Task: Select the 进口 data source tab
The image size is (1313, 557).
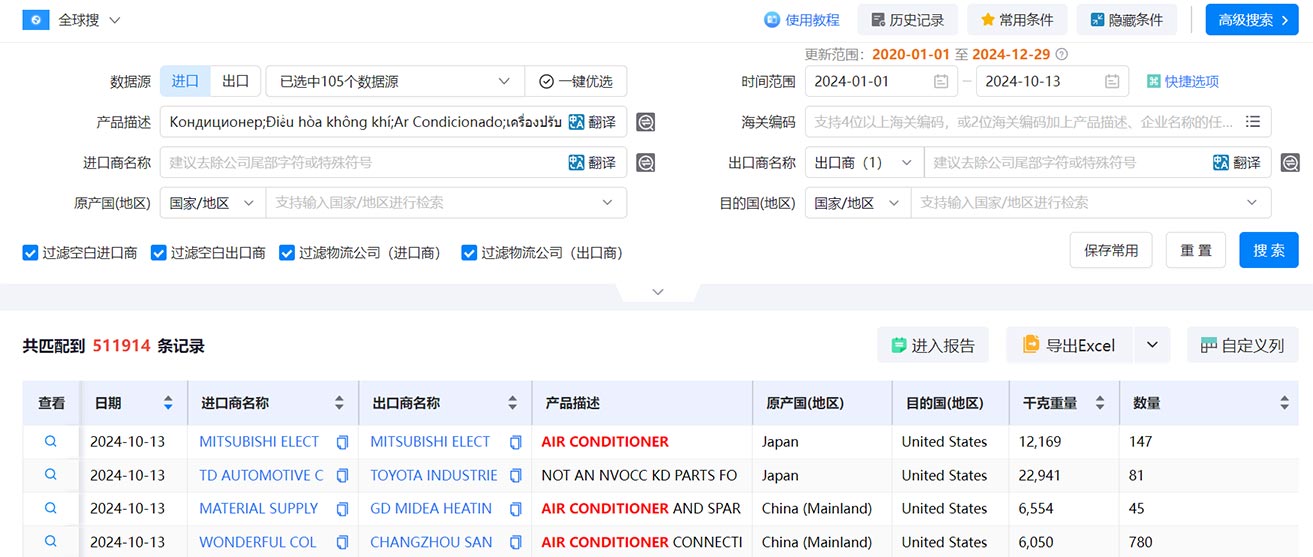Action: pyautogui.click(x=185, y=81)
